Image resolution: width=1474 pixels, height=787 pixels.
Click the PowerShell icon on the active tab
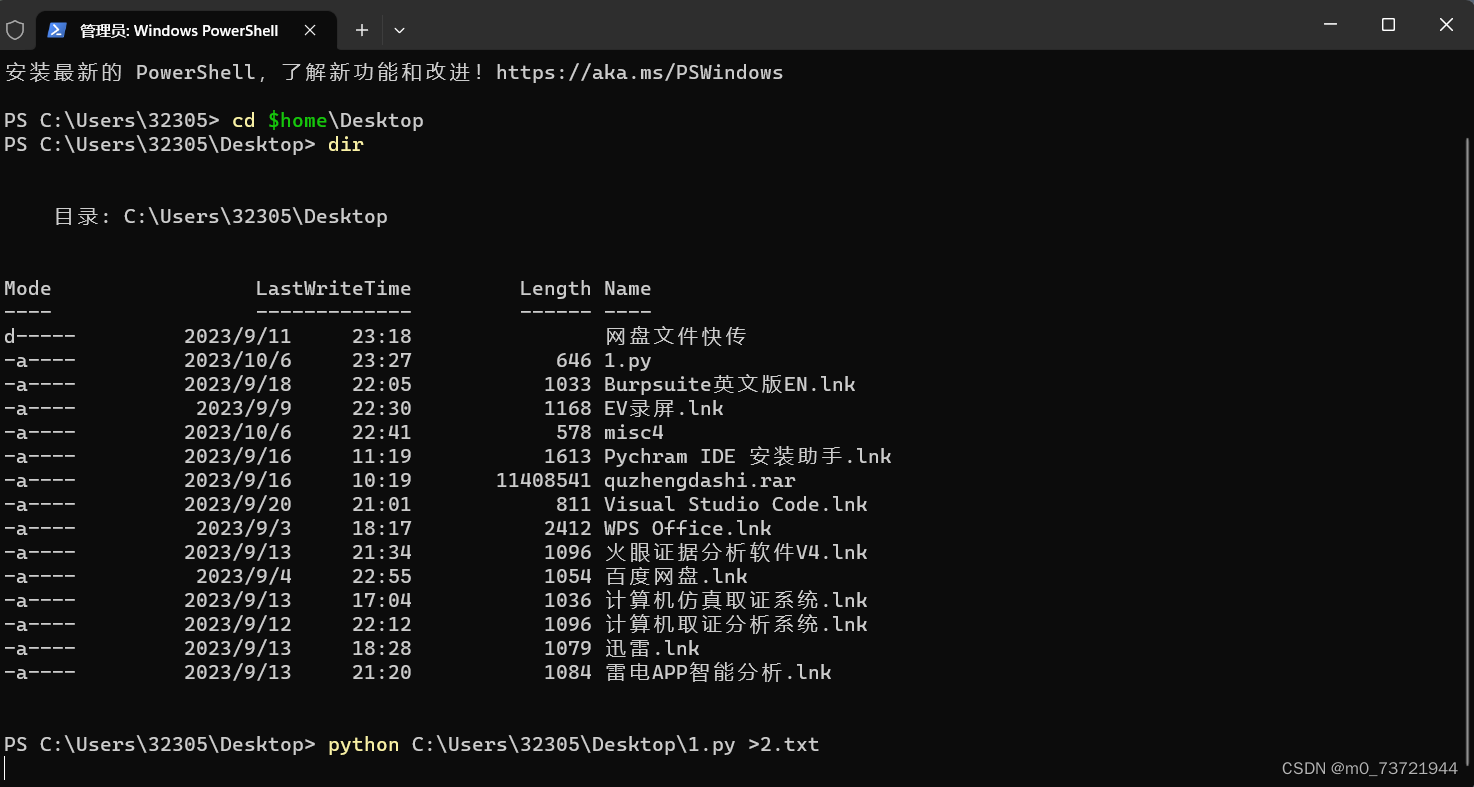click(57, 30)
